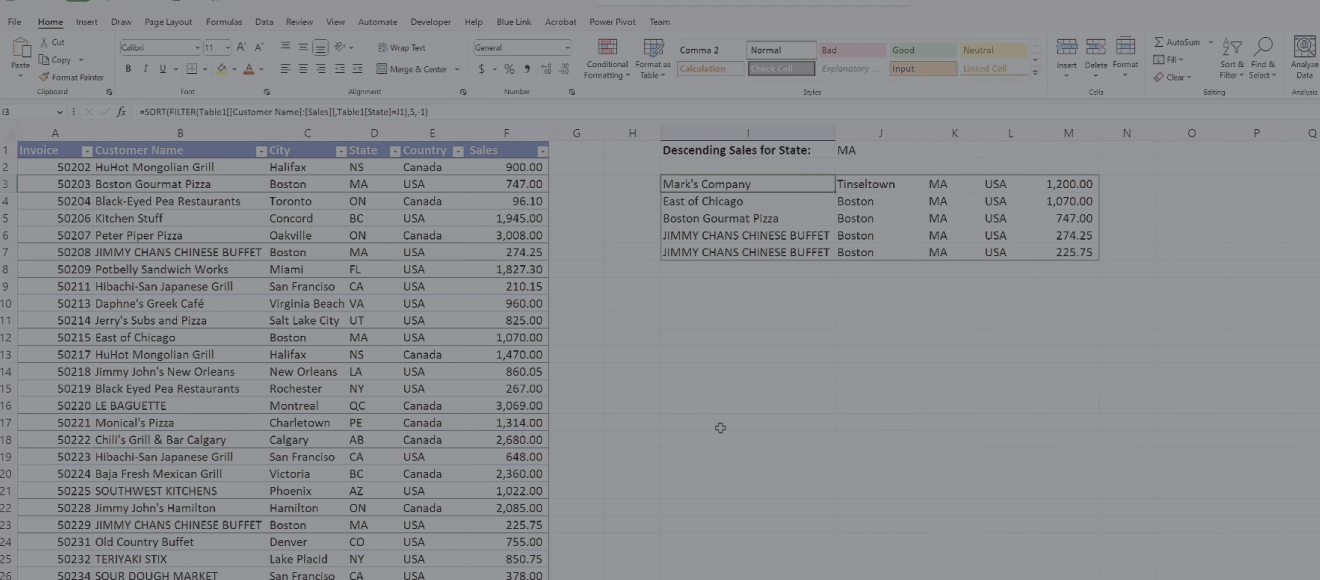Toggle Wrap Text on
Viewport: 1320px width, 580px height.
tap(401, 47)
